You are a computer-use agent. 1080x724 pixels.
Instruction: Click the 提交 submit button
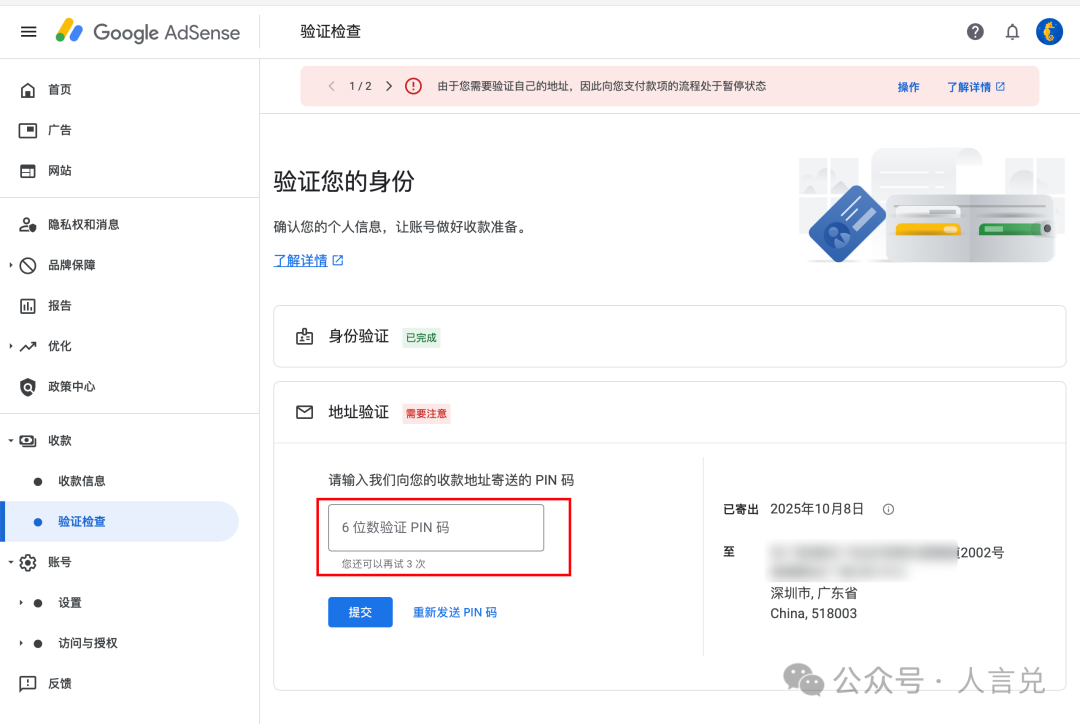[360, 612]
